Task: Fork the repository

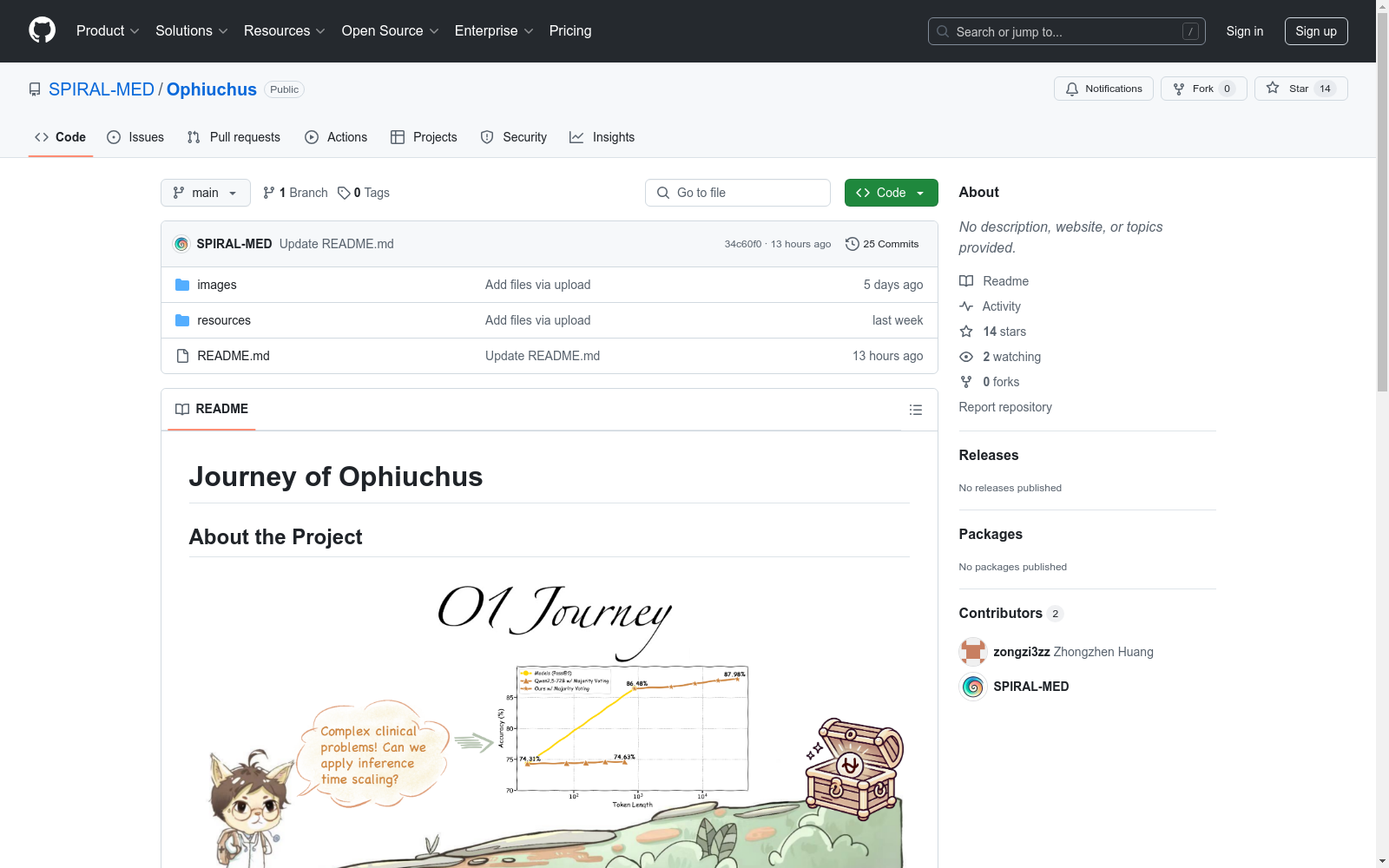Action: click(x=1203, y=89)
